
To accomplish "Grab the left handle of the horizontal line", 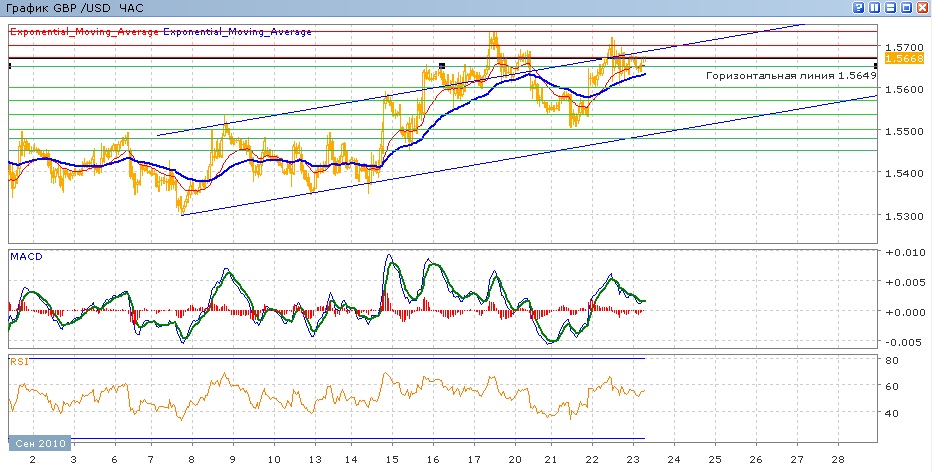I will pyautogui.click(x=10, y=66).
